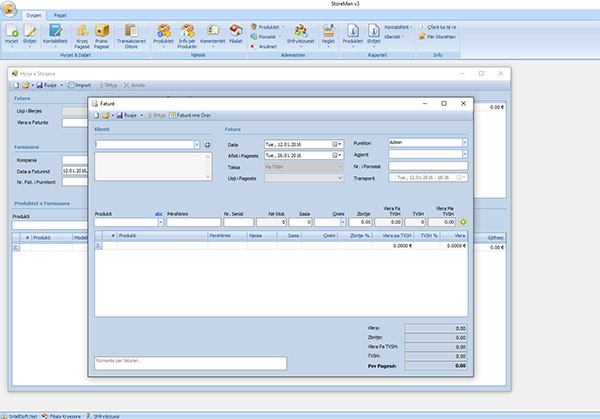Click the Produkti column header in Faturë grid
This screenshot has height=419, width=600.
[162, 236]
